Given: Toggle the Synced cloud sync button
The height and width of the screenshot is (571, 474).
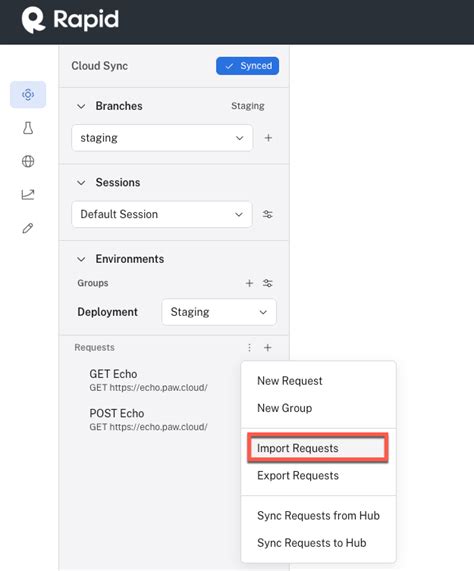Looking at the screenshot, I should tap(248, 66).
